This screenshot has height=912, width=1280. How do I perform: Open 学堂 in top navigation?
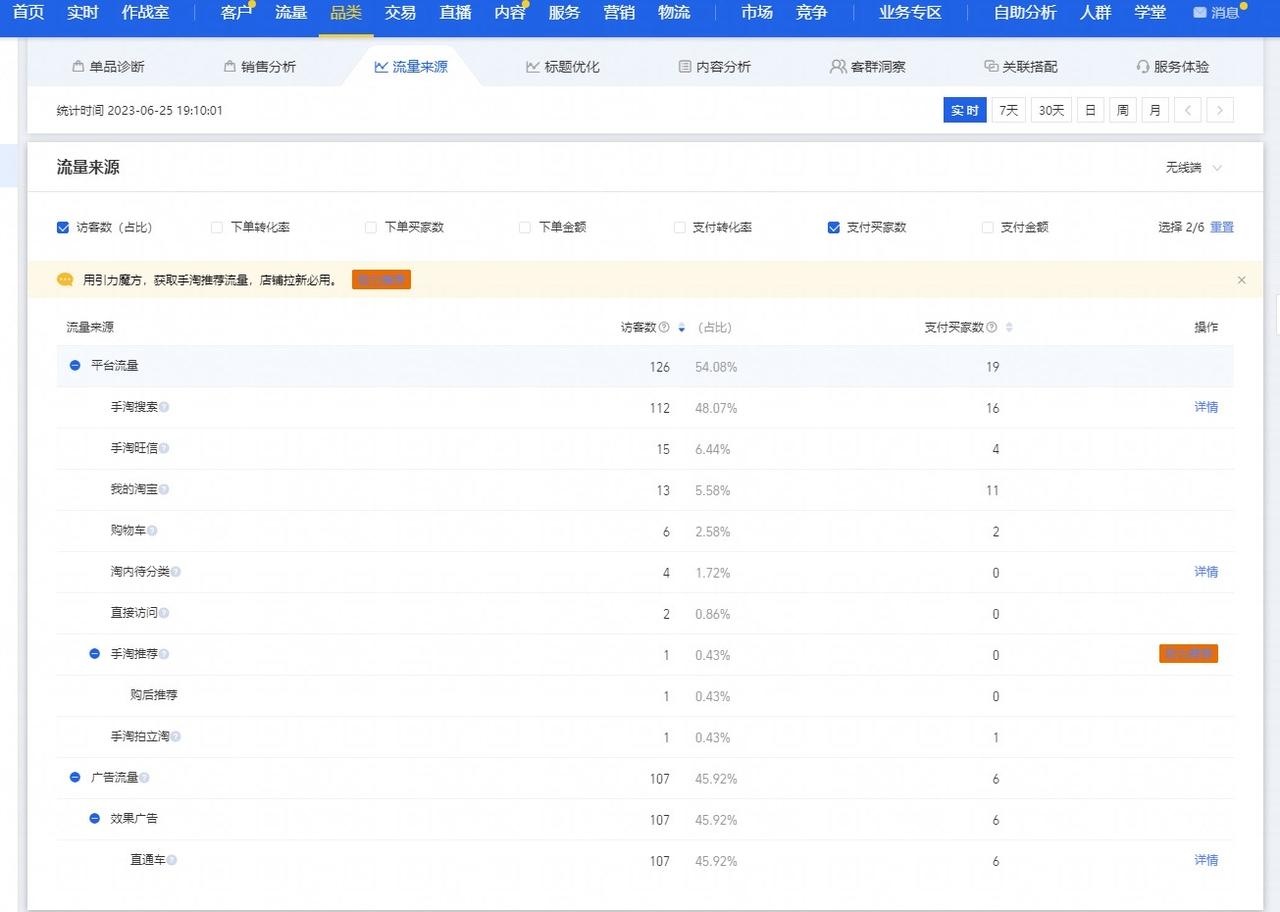click(1150, 13)
